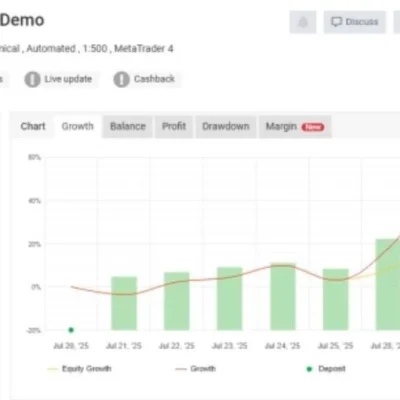Click the Jul 21 green bar
This screenshot has width=400, height=400.
(124, 303)
